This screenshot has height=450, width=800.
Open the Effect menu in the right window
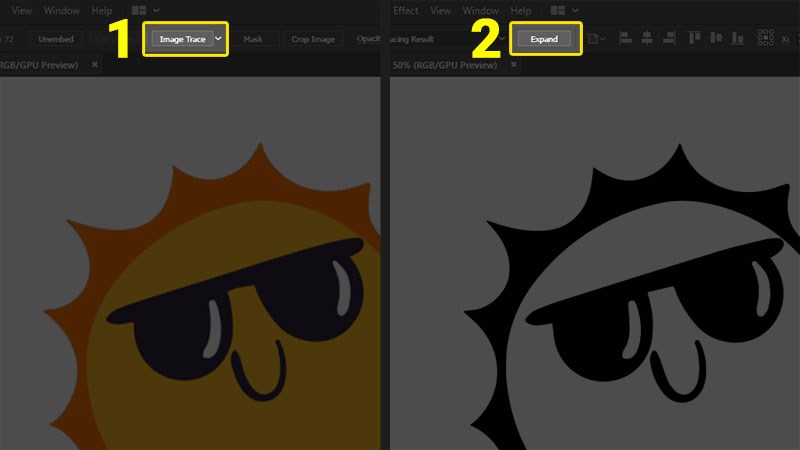pos(406,10)
